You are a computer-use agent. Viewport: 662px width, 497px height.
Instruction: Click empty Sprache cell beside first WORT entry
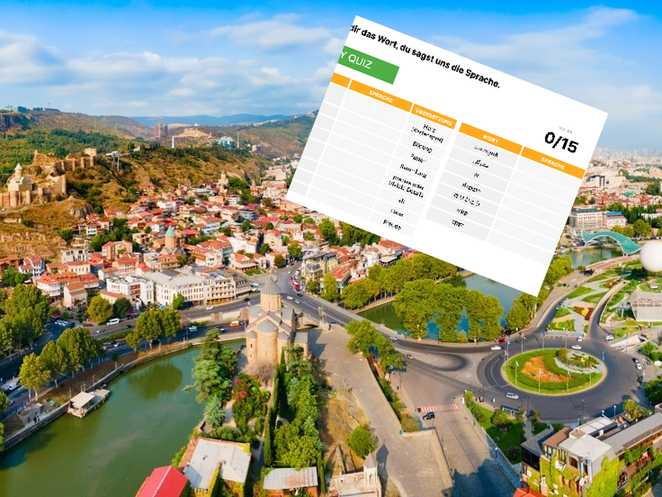(545, 178)
